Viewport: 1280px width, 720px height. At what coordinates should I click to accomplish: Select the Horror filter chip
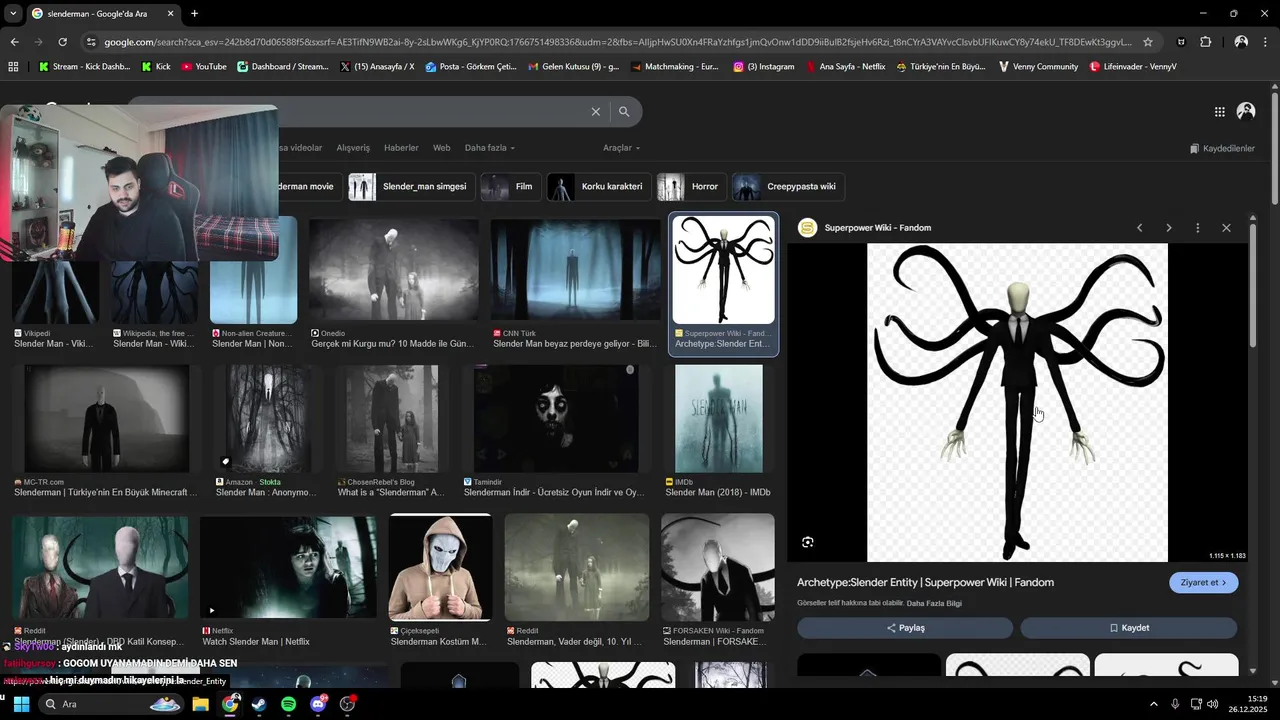692,187
